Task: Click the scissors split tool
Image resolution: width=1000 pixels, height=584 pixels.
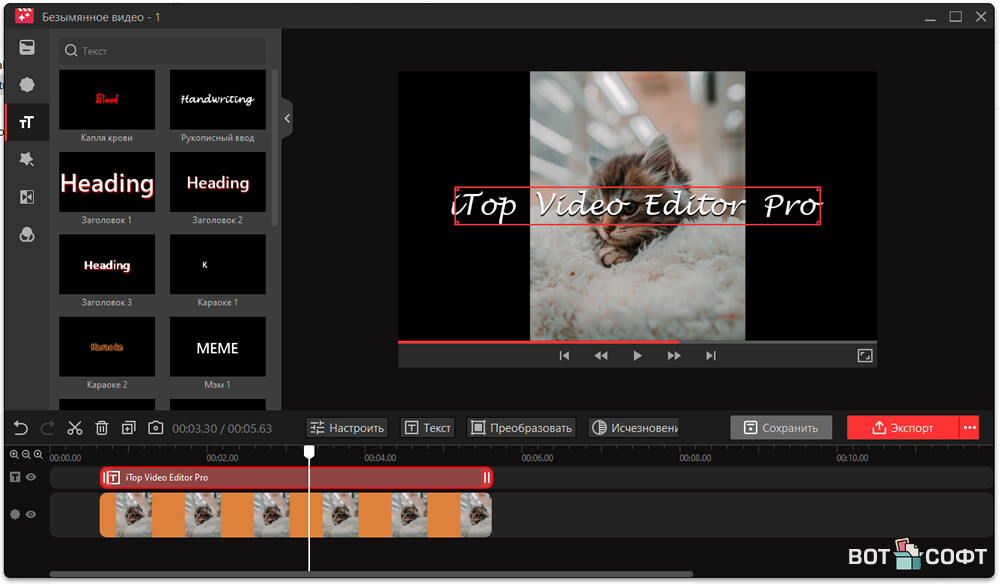Action: click(75, 428)
